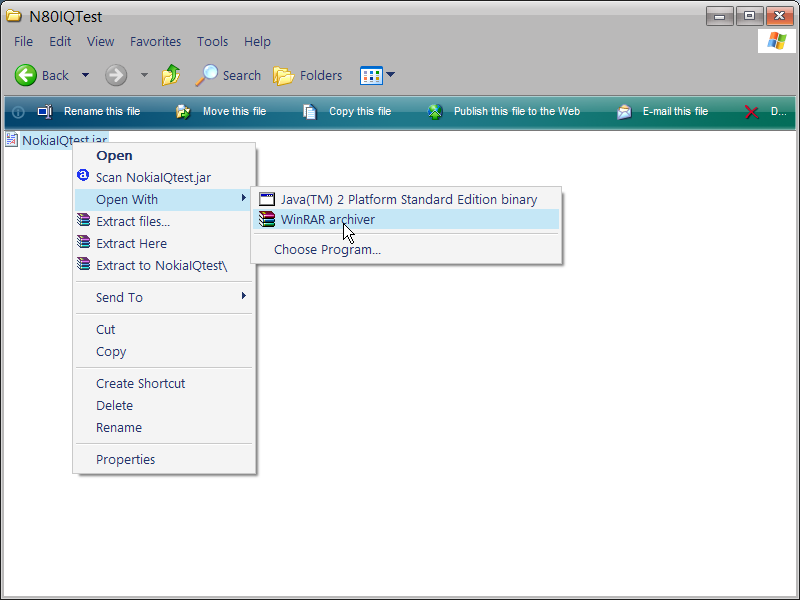
Task: Click the Search magnifier button
Action: (228, 76)
